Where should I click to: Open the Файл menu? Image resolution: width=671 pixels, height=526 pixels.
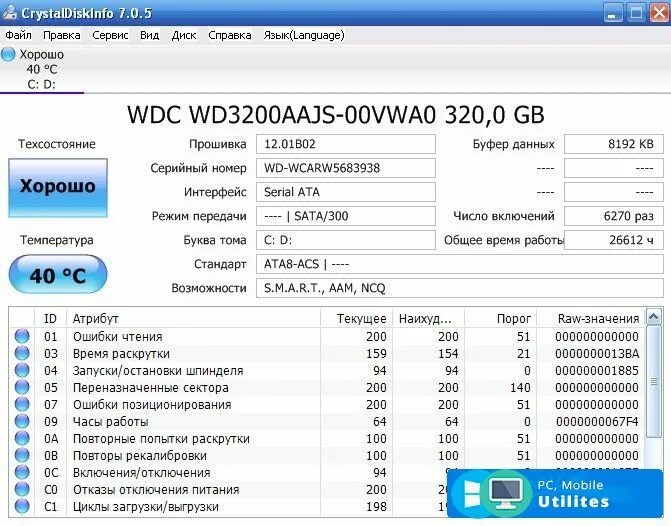click(x=18, y=35)
